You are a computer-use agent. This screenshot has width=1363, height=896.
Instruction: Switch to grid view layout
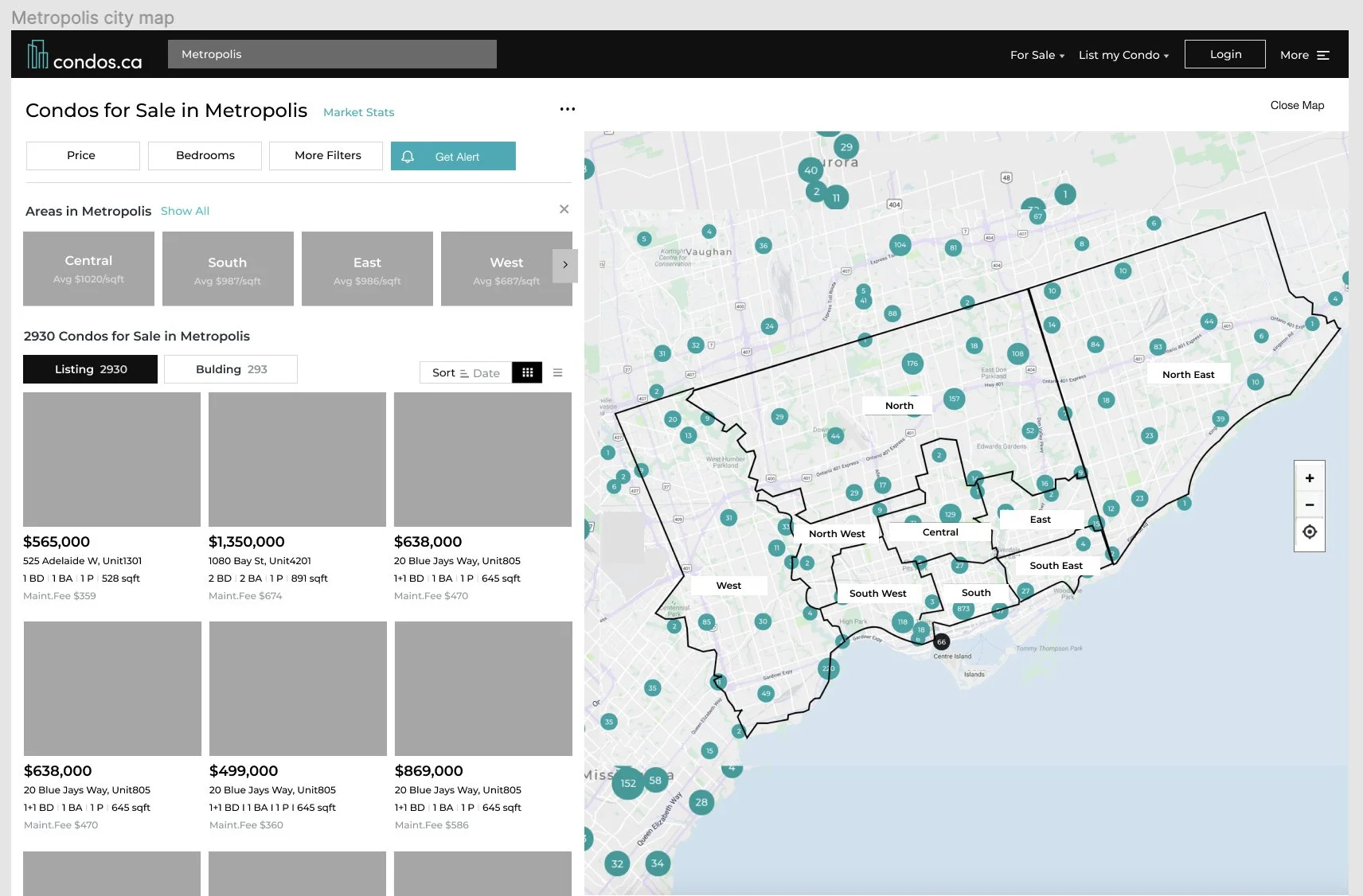click(x=527, y=372)
